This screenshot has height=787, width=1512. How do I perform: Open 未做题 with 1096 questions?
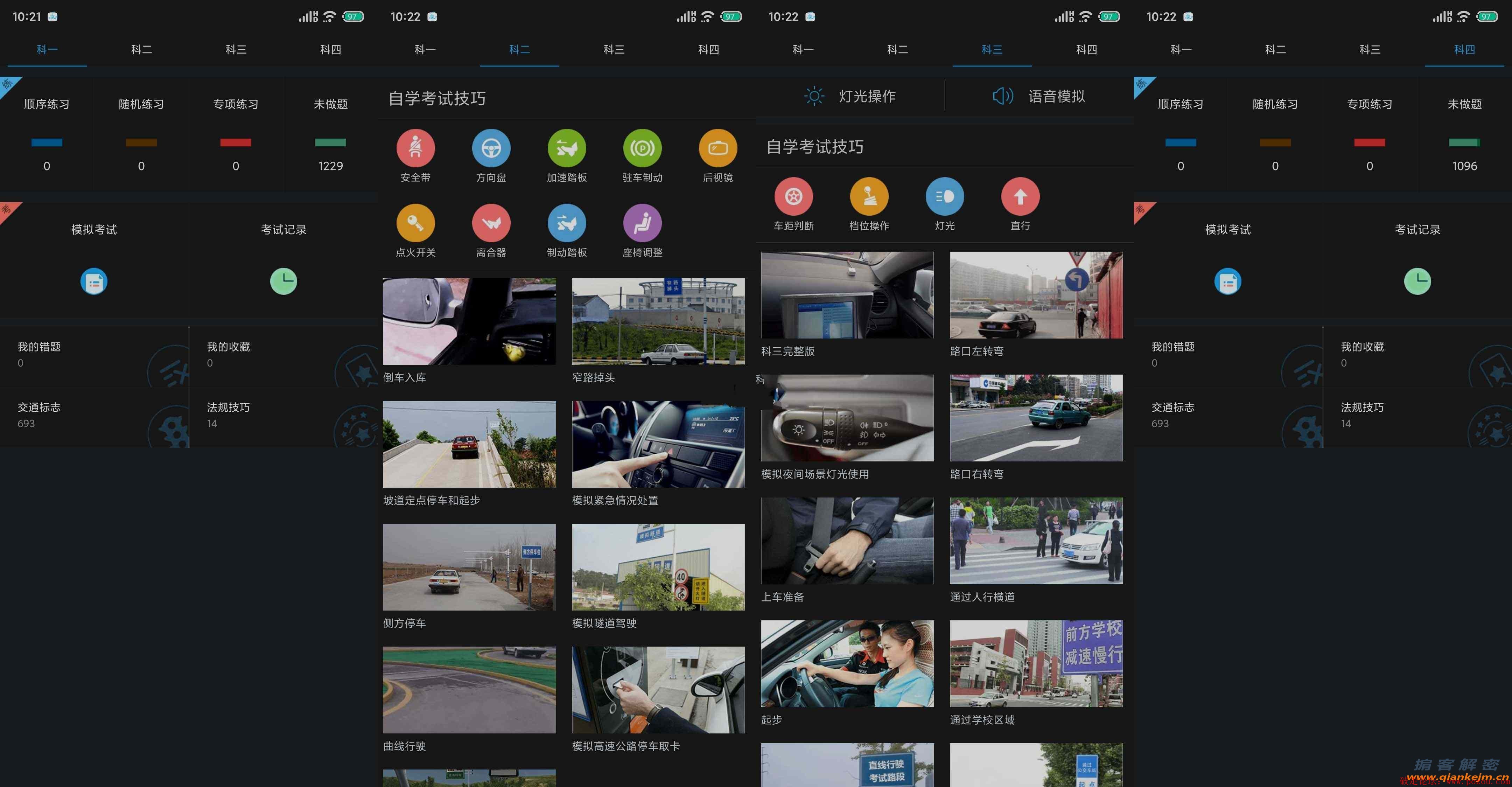click(1464, 134)
